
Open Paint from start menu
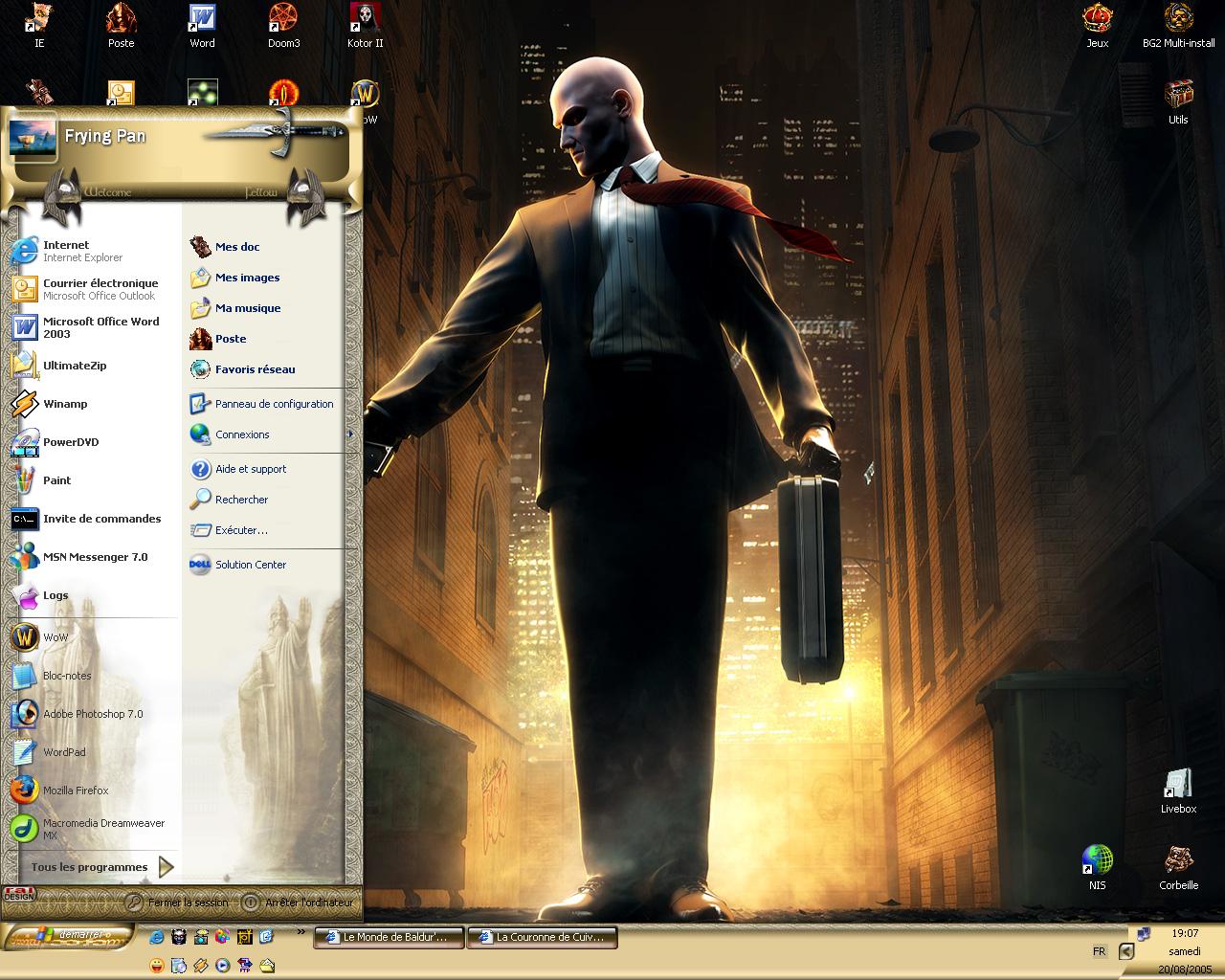[92, 480]
